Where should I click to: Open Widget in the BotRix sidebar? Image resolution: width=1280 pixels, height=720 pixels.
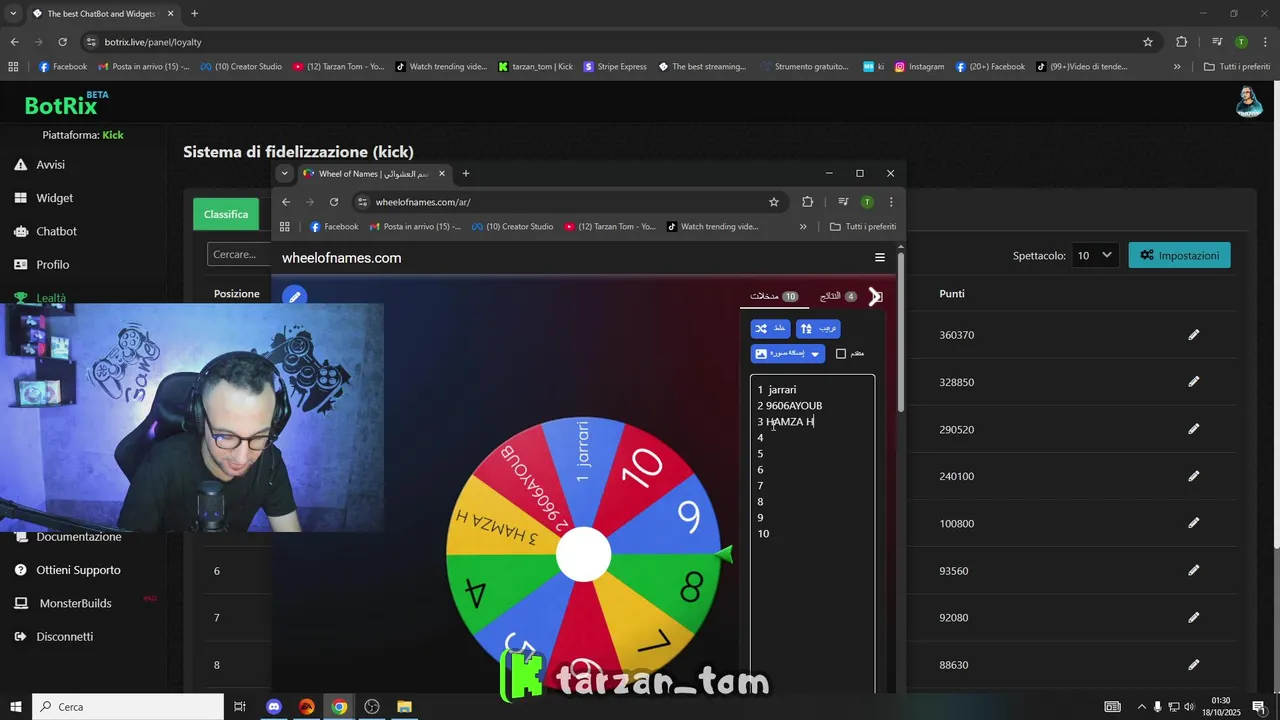(44, 198)
